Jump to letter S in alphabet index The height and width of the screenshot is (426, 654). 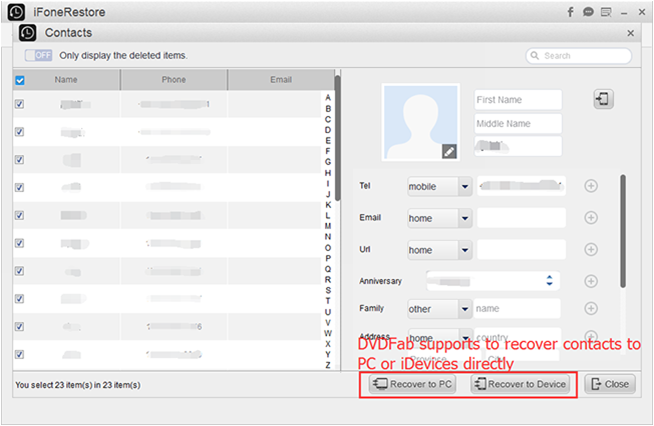328,290
